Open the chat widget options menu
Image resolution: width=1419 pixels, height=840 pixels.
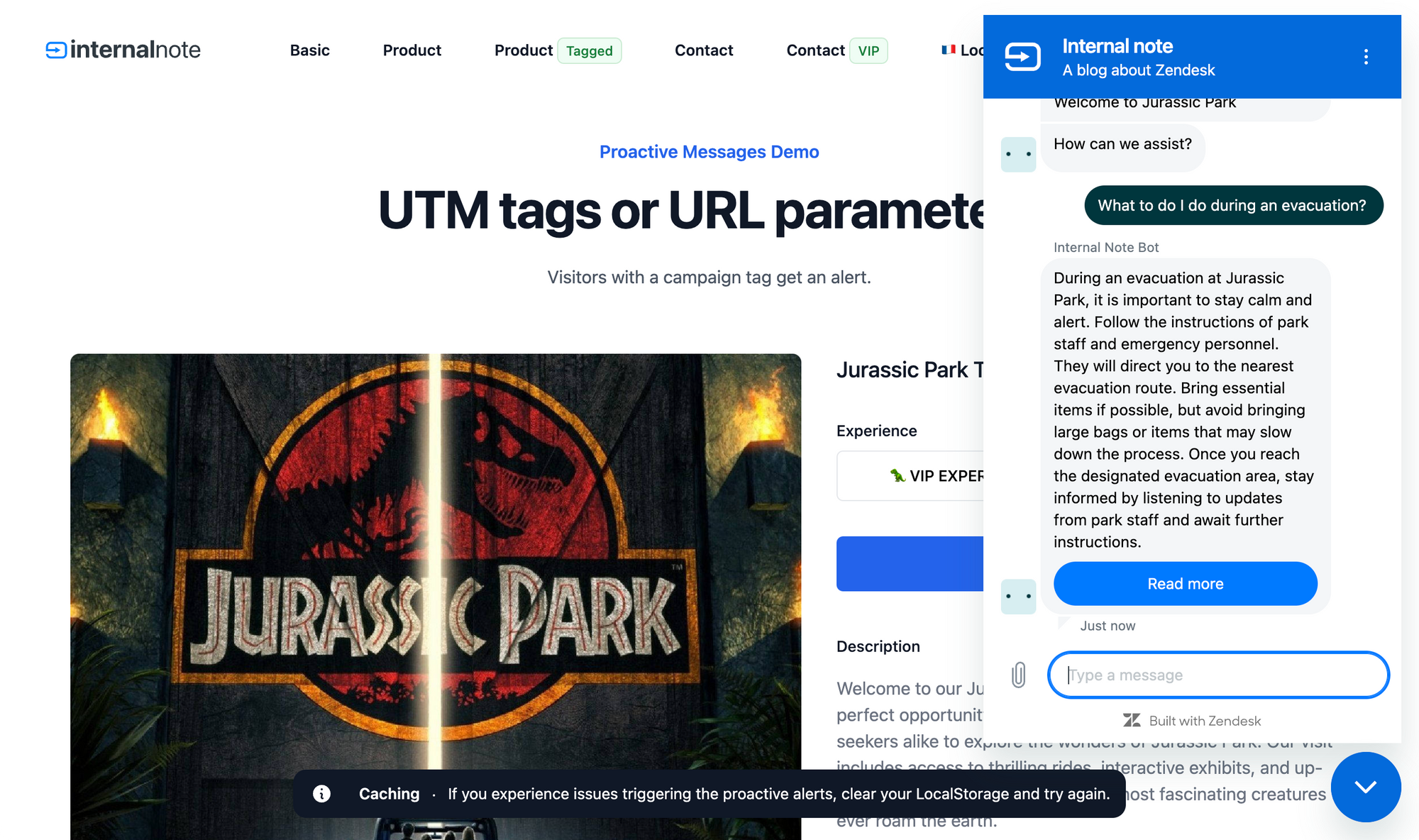[1366, 57]
